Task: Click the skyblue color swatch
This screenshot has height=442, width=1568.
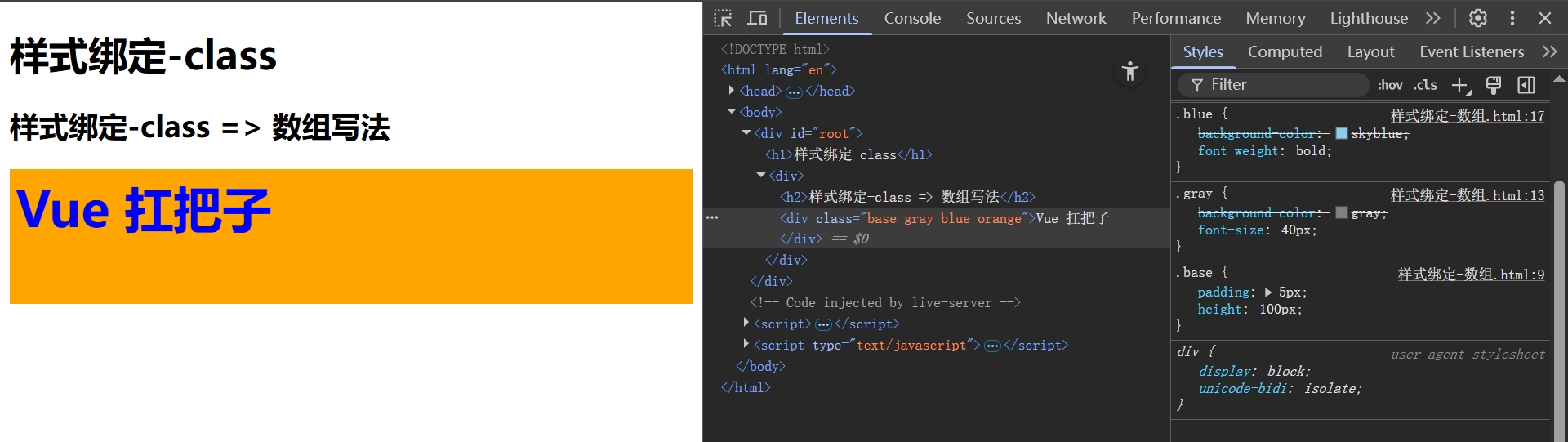Action: [1341, 133]
